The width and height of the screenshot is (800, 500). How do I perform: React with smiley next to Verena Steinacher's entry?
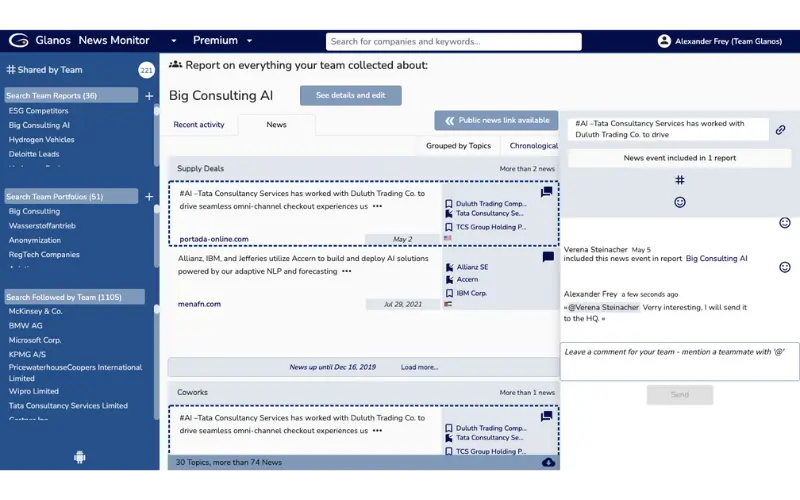click(x=785, y=267)
